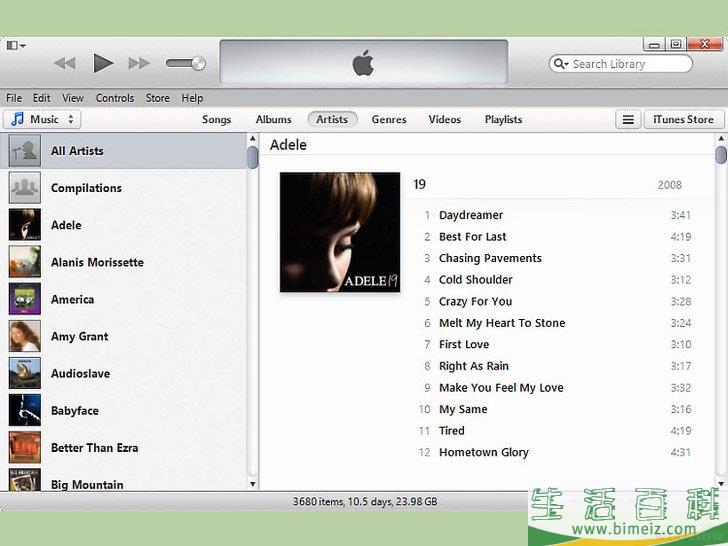The image size is (728, 546).
Task: Select the Alanis Morissette artist name
Action: click(97, 262)
